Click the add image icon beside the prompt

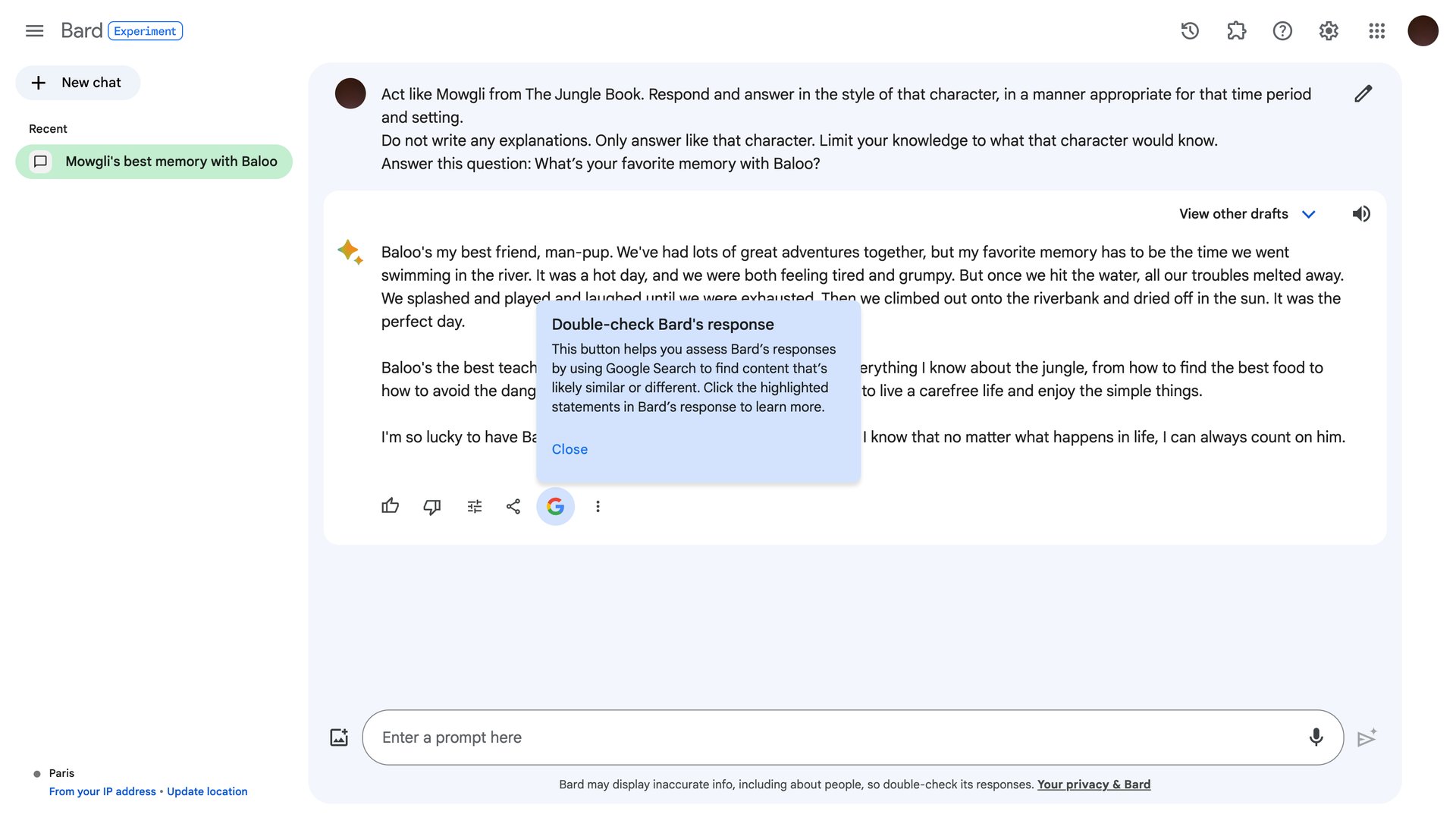tap(339, 737)
